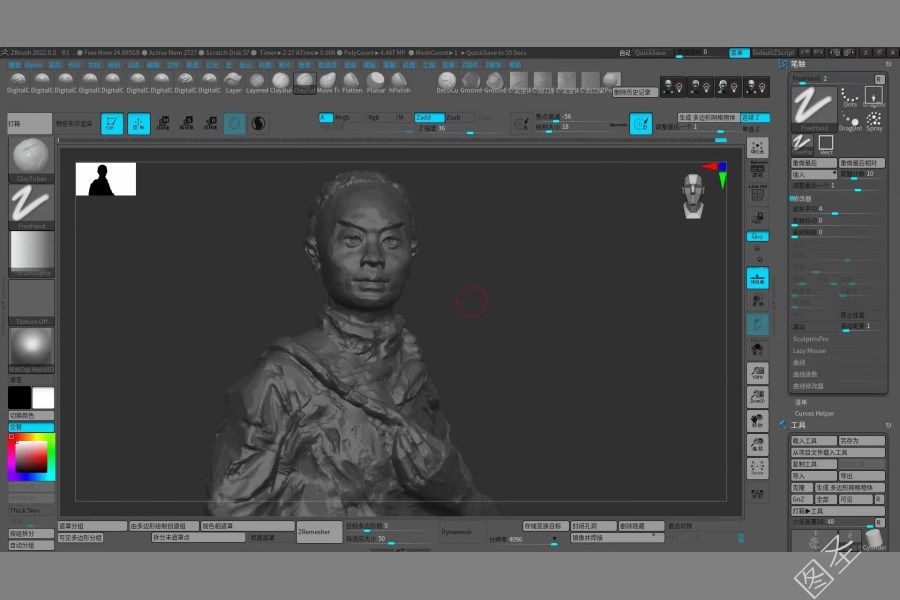Choose the Rect stroke type
The image size is (900, 600).
coord(826,145)
